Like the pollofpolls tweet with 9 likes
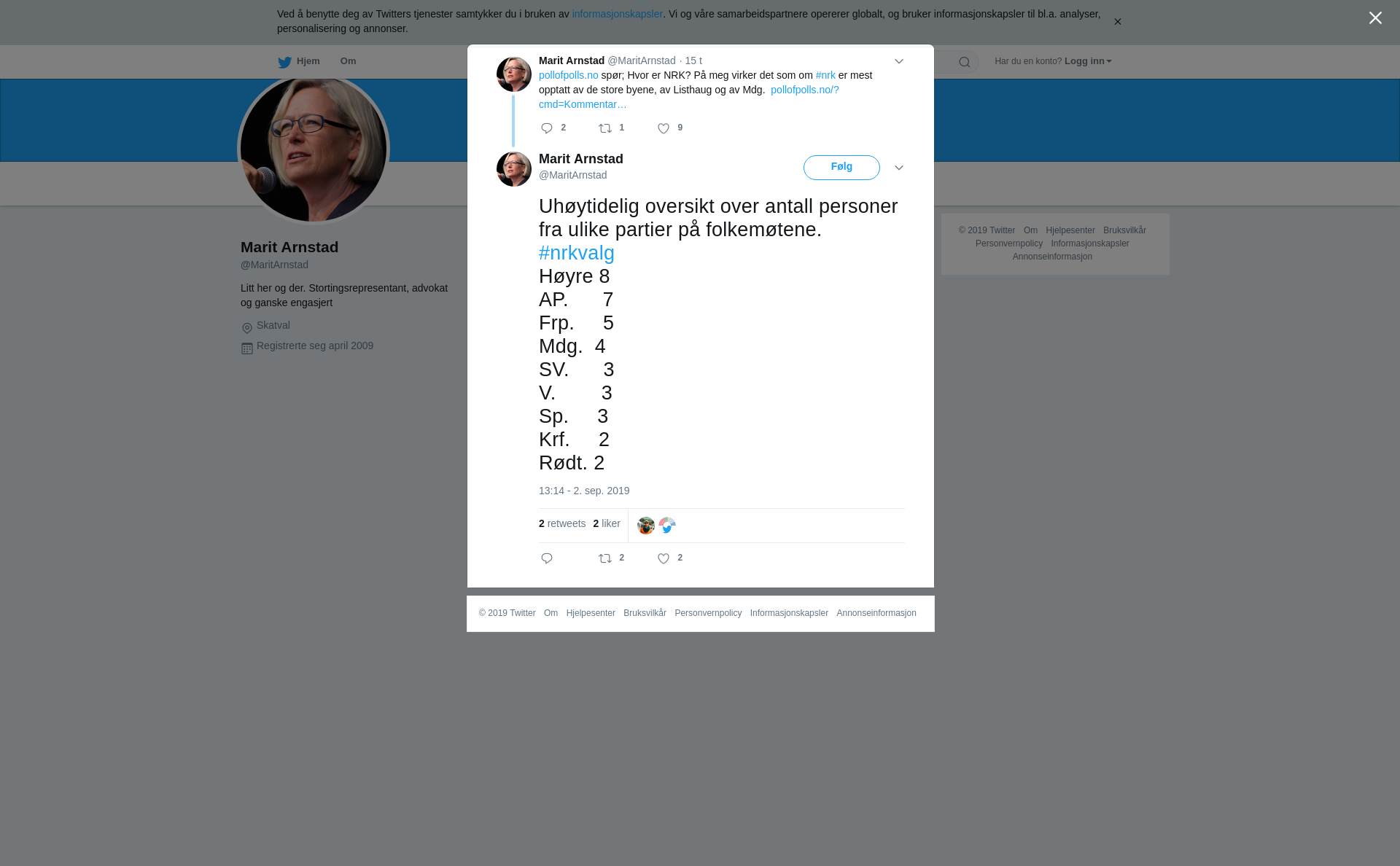Image resolution: width=1400 pixels, height=866 pixels. click(x=664, y=128)
